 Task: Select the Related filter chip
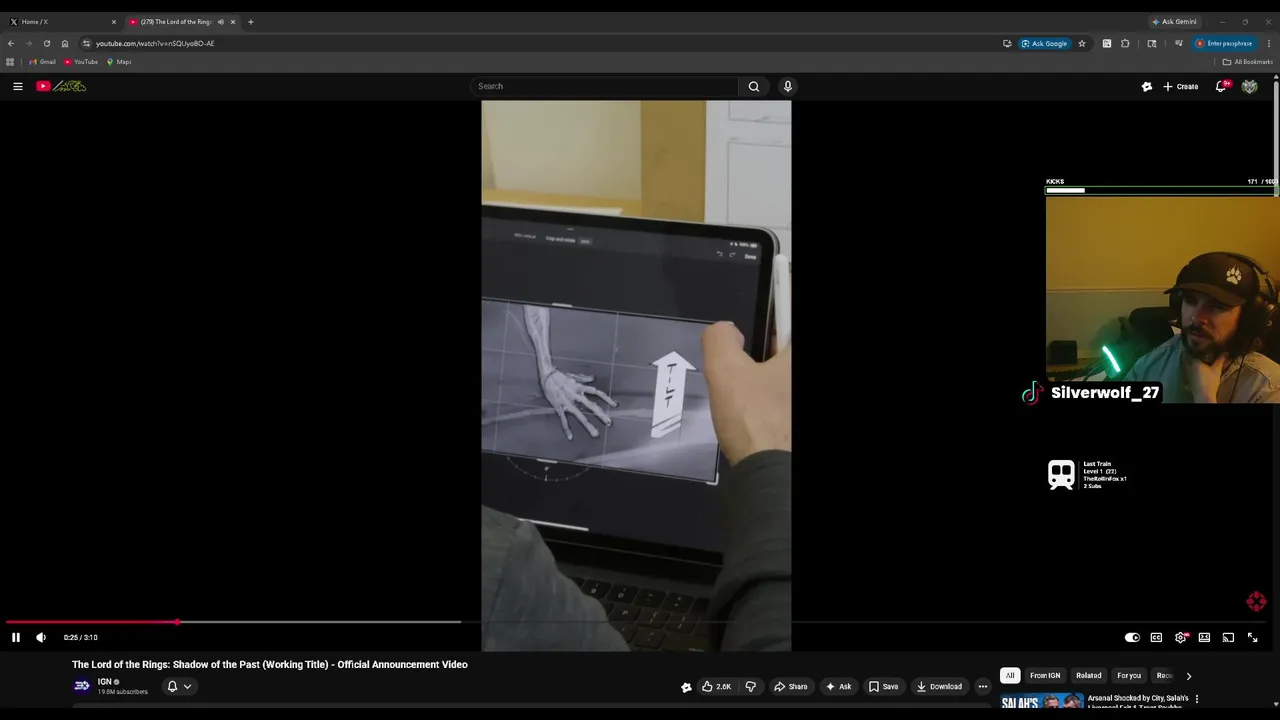tap(1089, 676)
